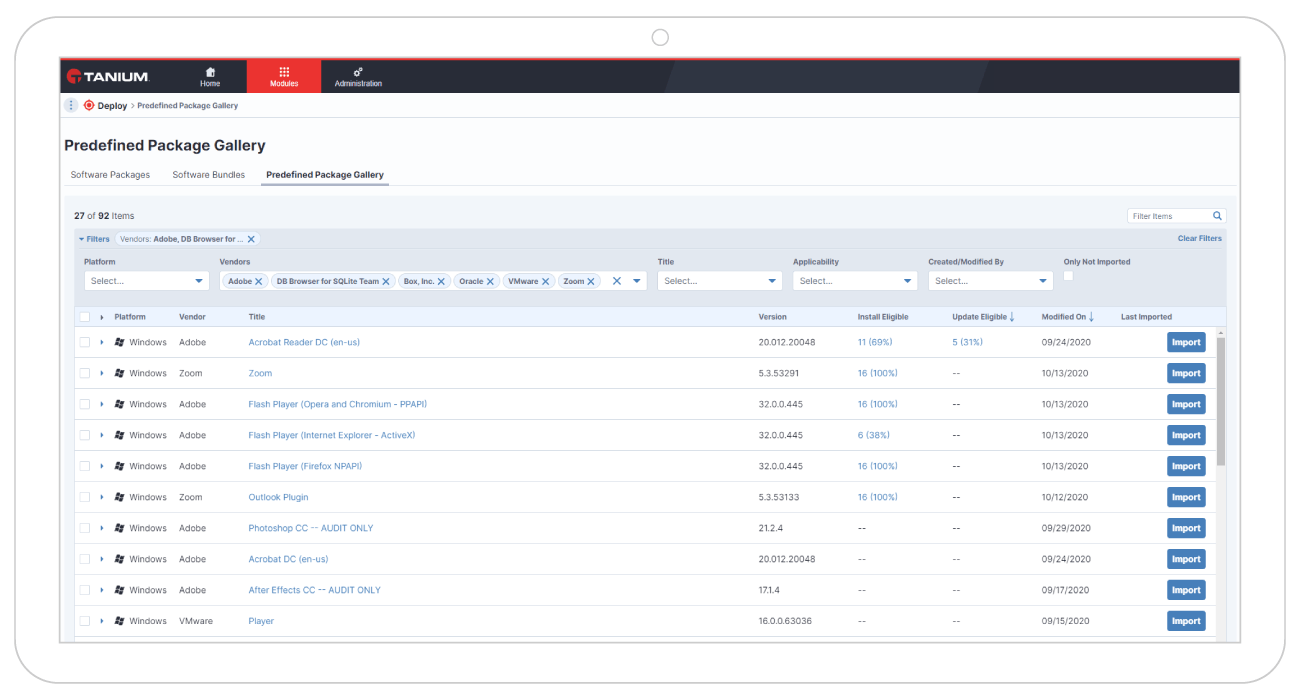The width and height of the screenshot is (1300, 700).
Task: Click the 11 (69%) install eligible link
Action: click(x=875, y=342)
